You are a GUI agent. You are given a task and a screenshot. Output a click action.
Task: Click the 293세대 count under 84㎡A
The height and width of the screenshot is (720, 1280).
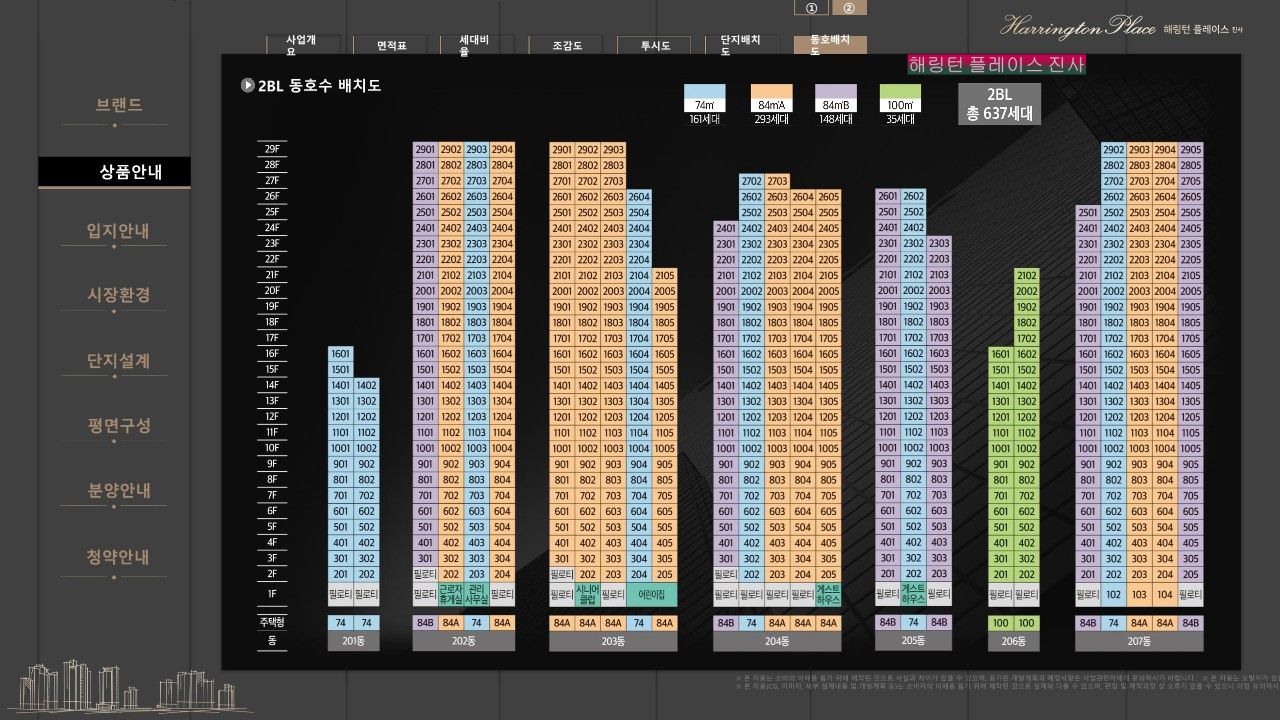point(771,119)
